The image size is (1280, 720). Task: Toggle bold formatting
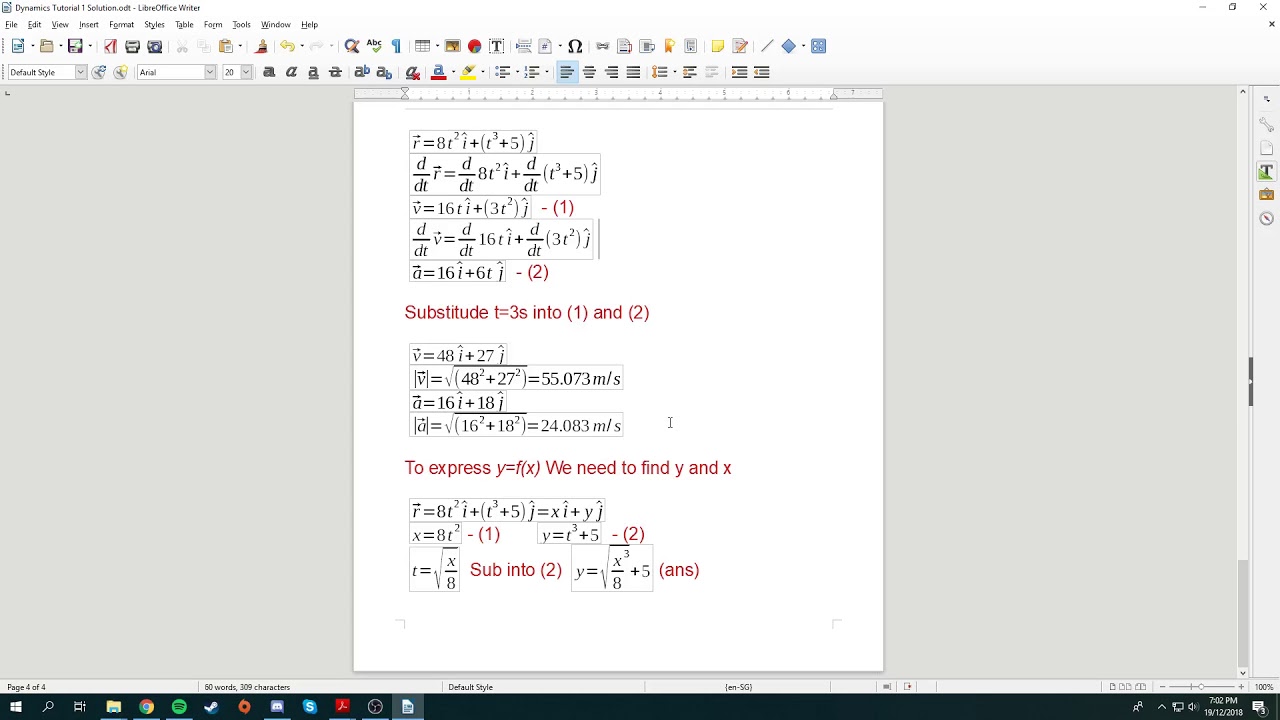[x=269, y=72]
